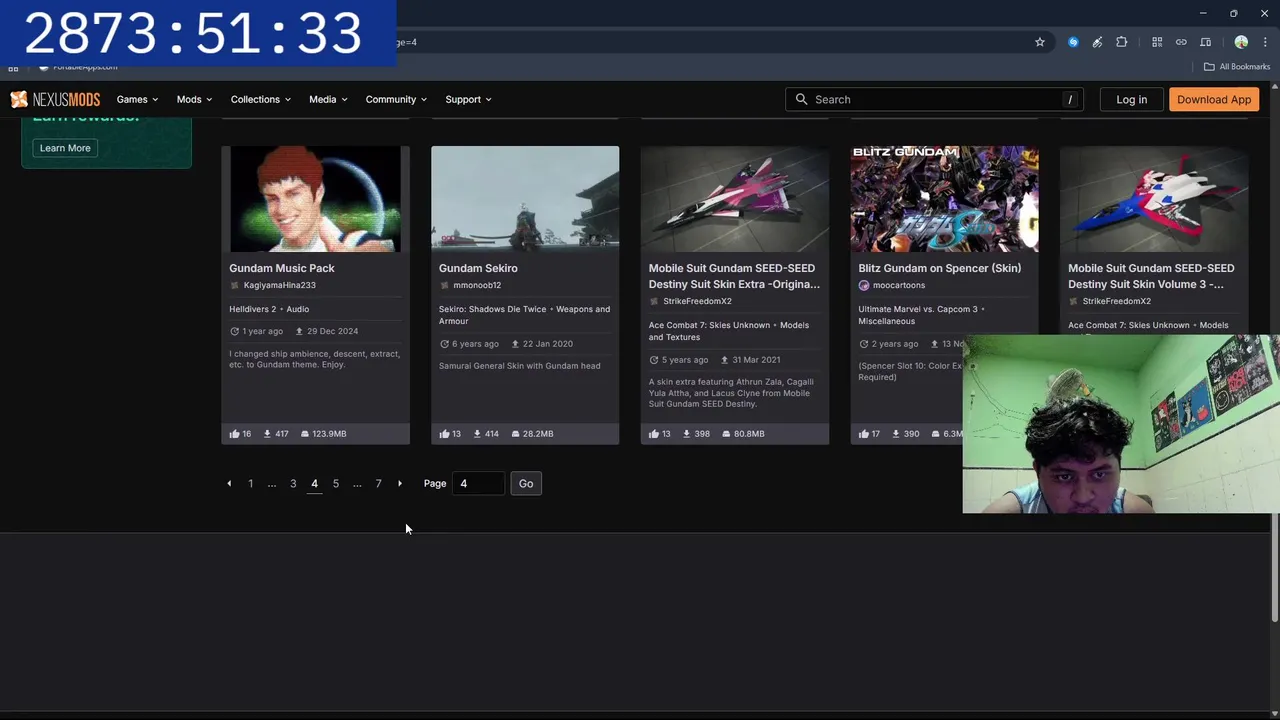The width and height of the screenshot is (1280, 720).
Task: Open the Chrome profile avatar
Action: (1241, 42)
